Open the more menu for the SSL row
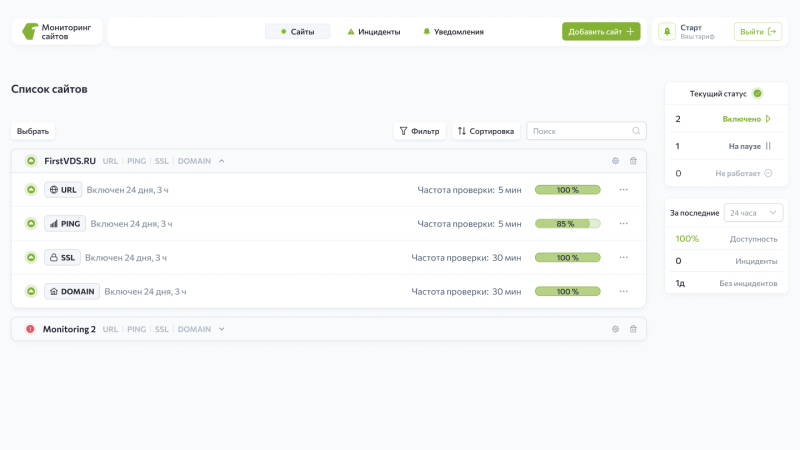This screenshot has height=450, width=800. [x=623, y=258]
